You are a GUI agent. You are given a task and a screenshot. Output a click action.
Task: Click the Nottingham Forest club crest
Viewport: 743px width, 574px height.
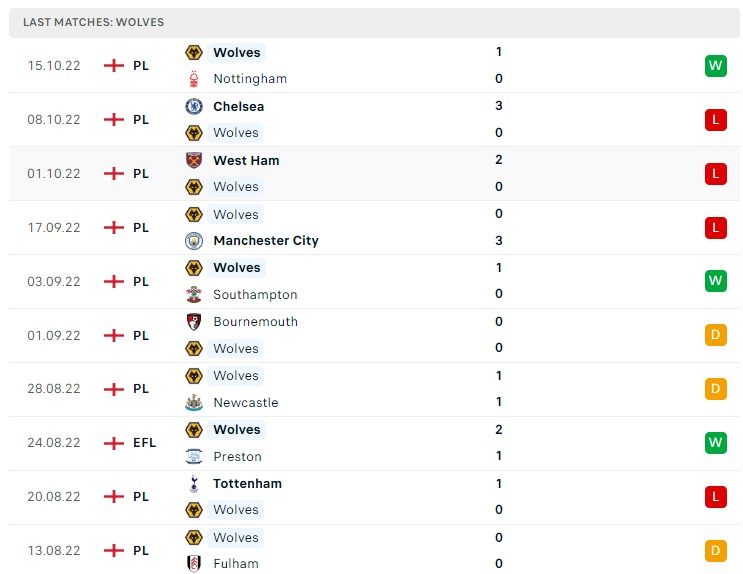[194, 79]
